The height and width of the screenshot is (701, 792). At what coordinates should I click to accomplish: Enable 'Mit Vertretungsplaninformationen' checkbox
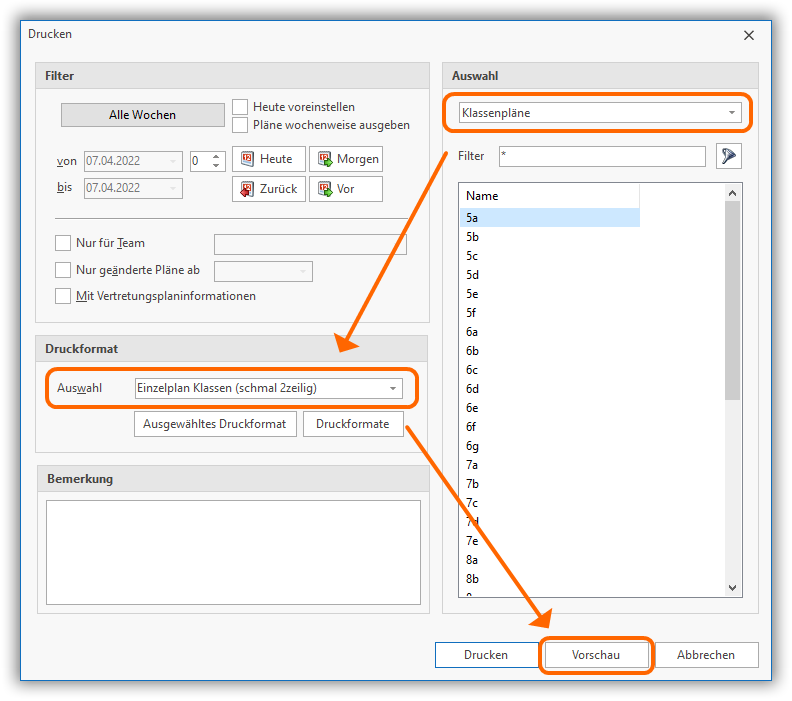63,296
